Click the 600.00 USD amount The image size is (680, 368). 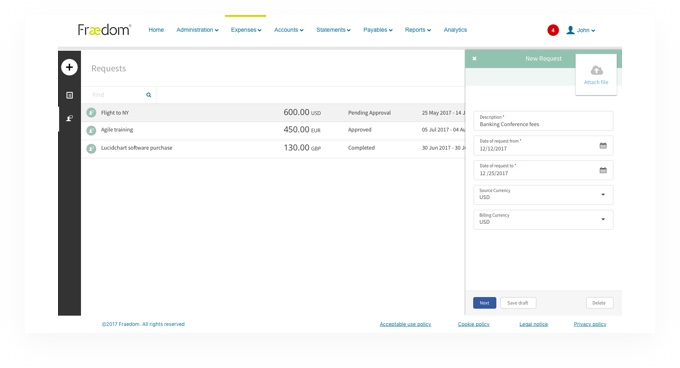coord(302,112)
